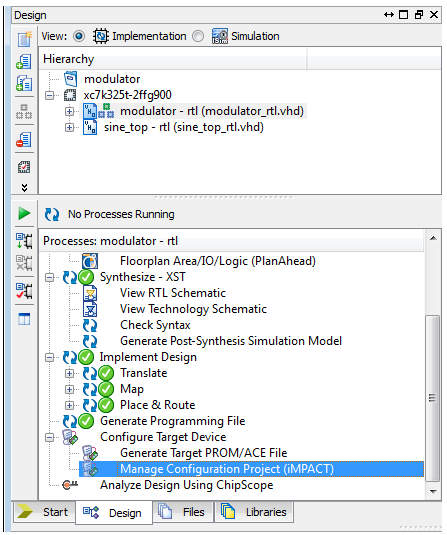Select the Implementation view radio button
Image resolution: width=447 pixels, height=535 pixels.
click(x=79, y=36)
